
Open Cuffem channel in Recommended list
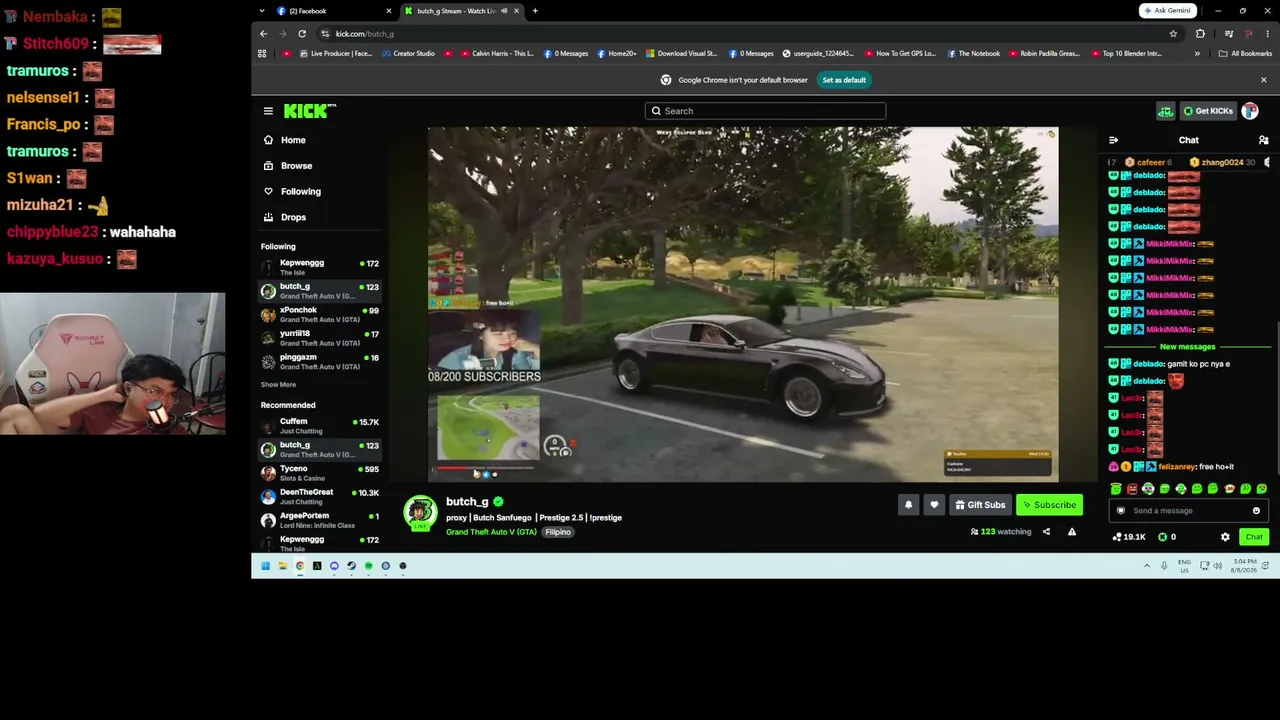(320, 425)
